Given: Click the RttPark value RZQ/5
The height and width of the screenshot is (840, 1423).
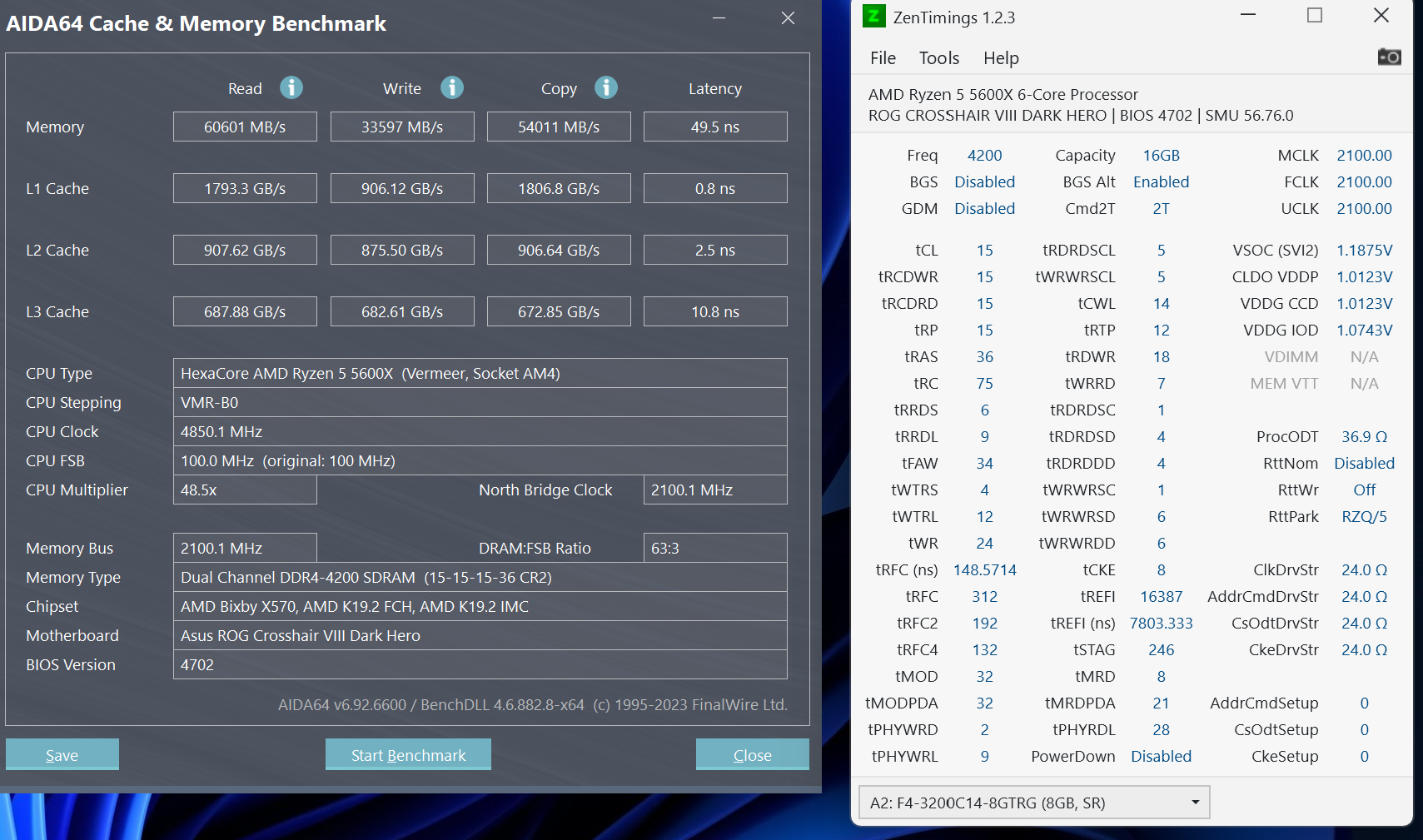Looking at the screenshot, I should (1364, 517).
